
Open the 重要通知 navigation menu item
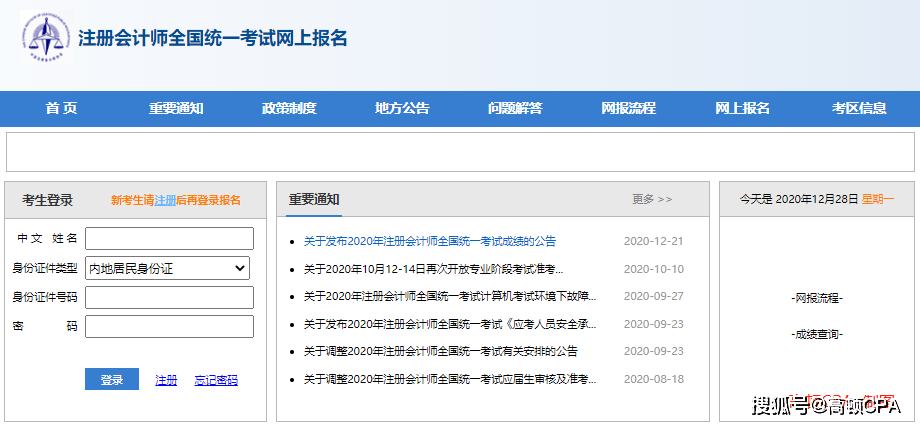point(175,109)
